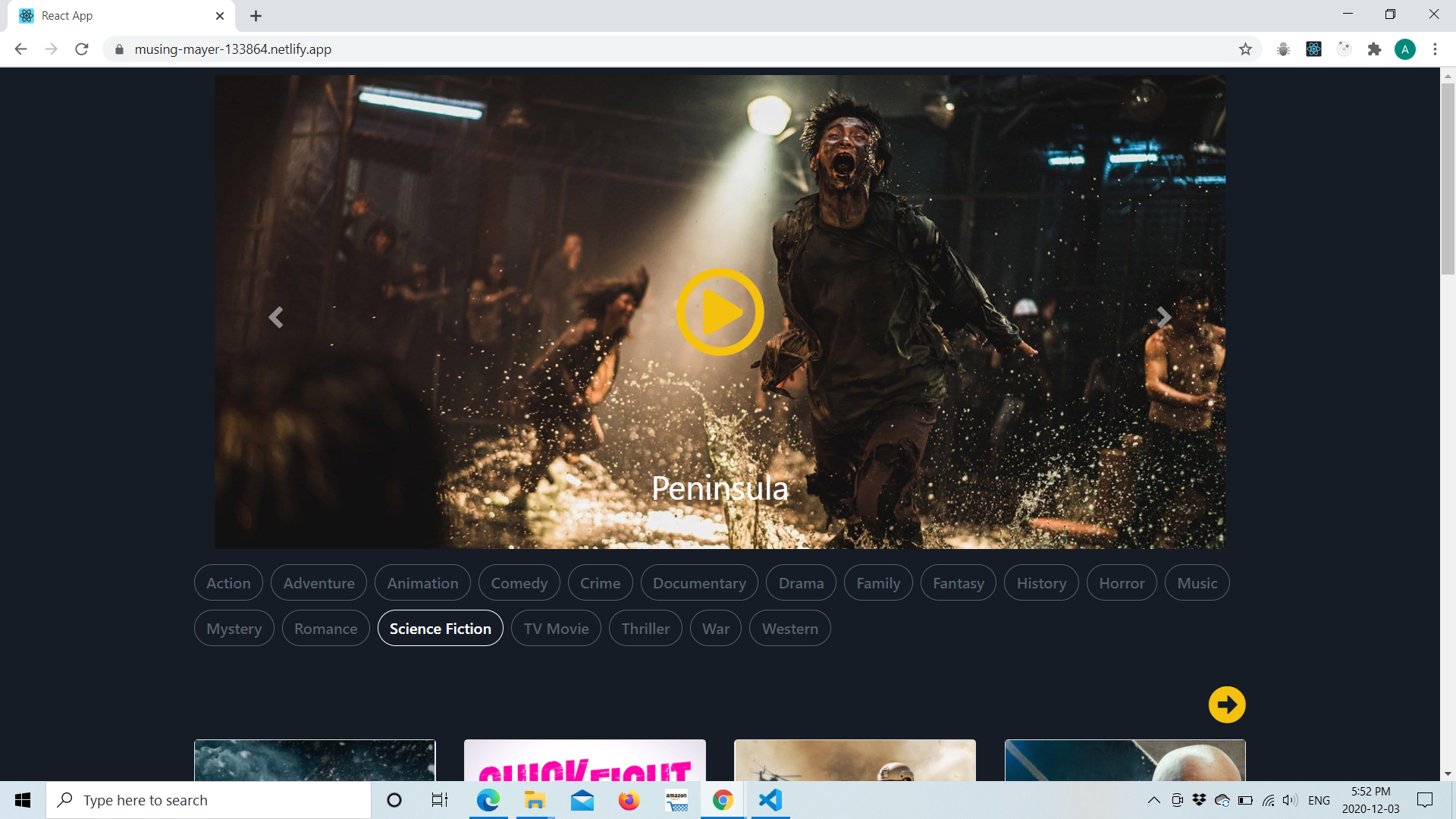Filter by Horror genre
1456x819 pixels.
point(1122,583)
